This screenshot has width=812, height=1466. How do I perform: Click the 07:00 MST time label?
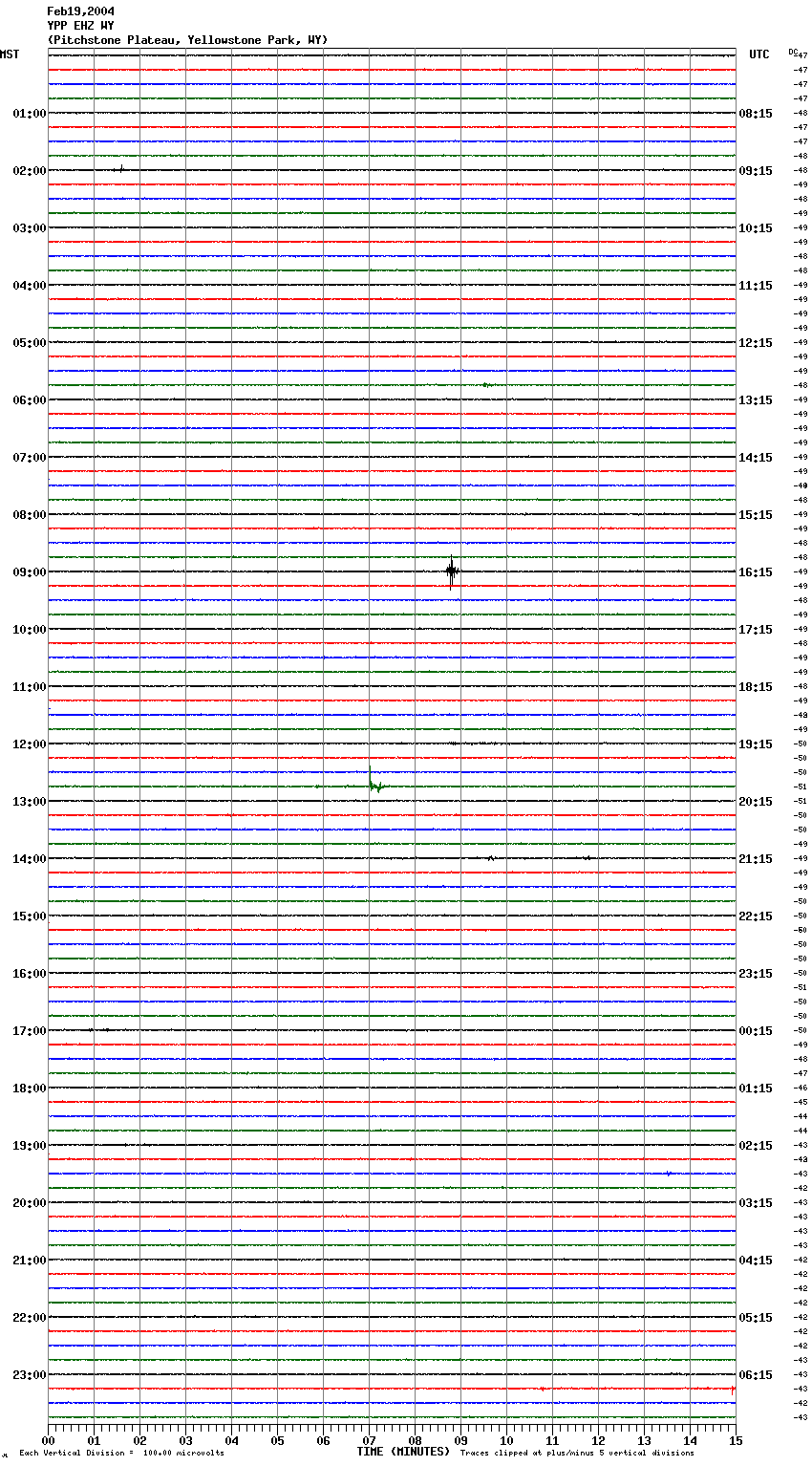click(x=29, y=458)
